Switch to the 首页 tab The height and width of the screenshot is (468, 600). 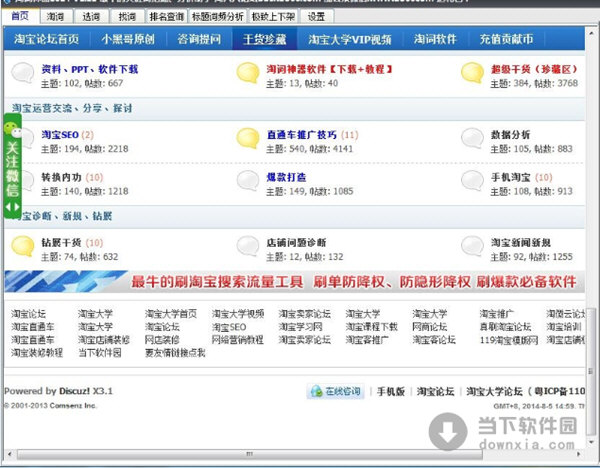[x=20, y=16]
